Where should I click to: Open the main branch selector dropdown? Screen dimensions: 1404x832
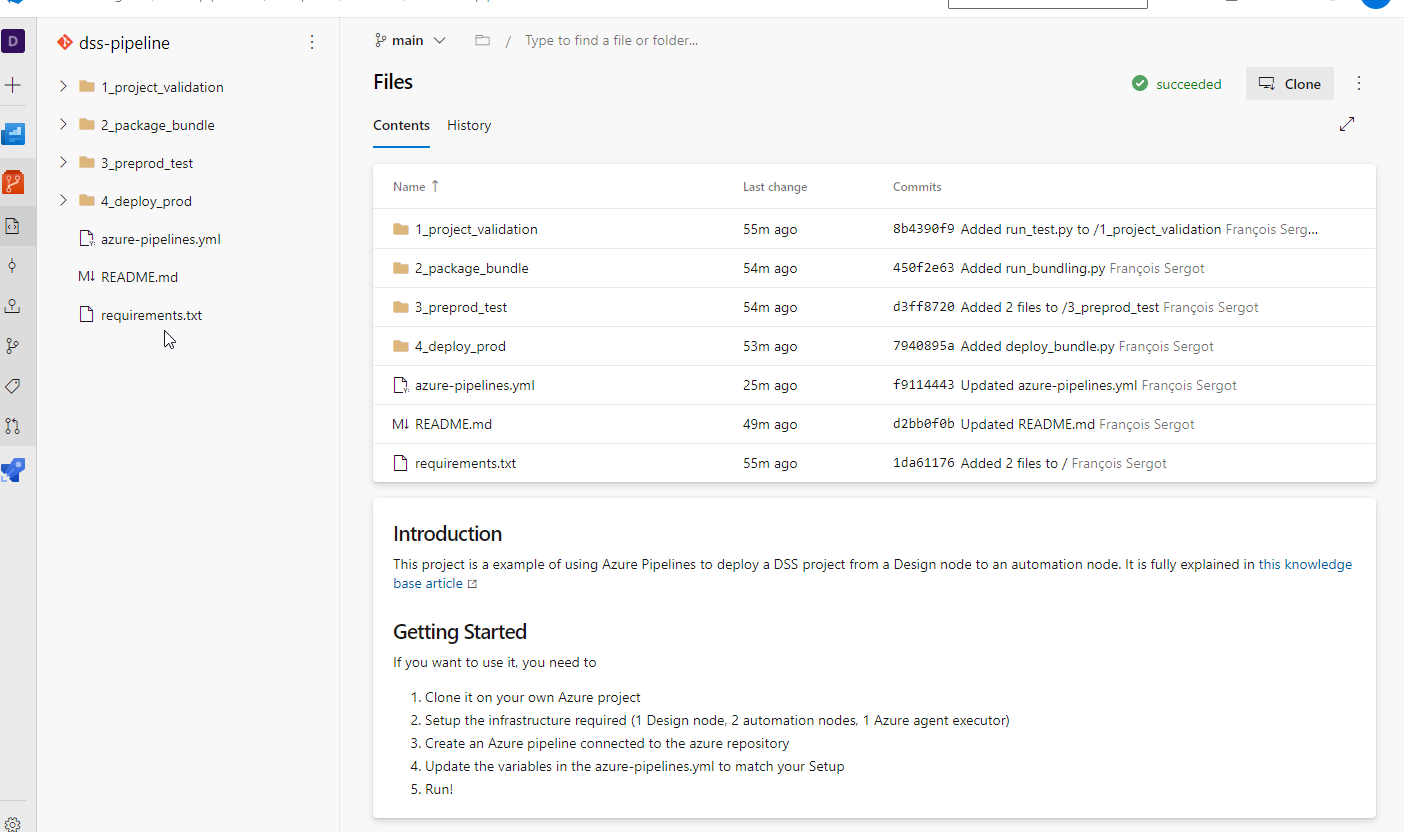tap(410, 41)
